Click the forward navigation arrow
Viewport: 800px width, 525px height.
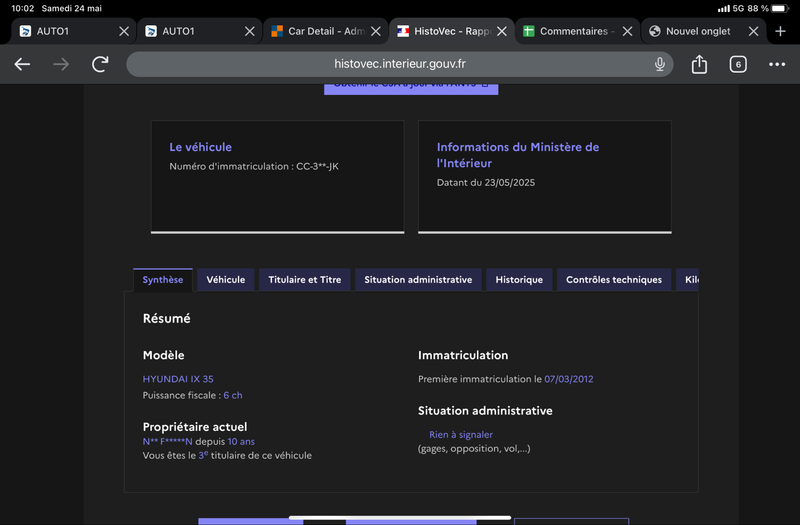(61, 64)
